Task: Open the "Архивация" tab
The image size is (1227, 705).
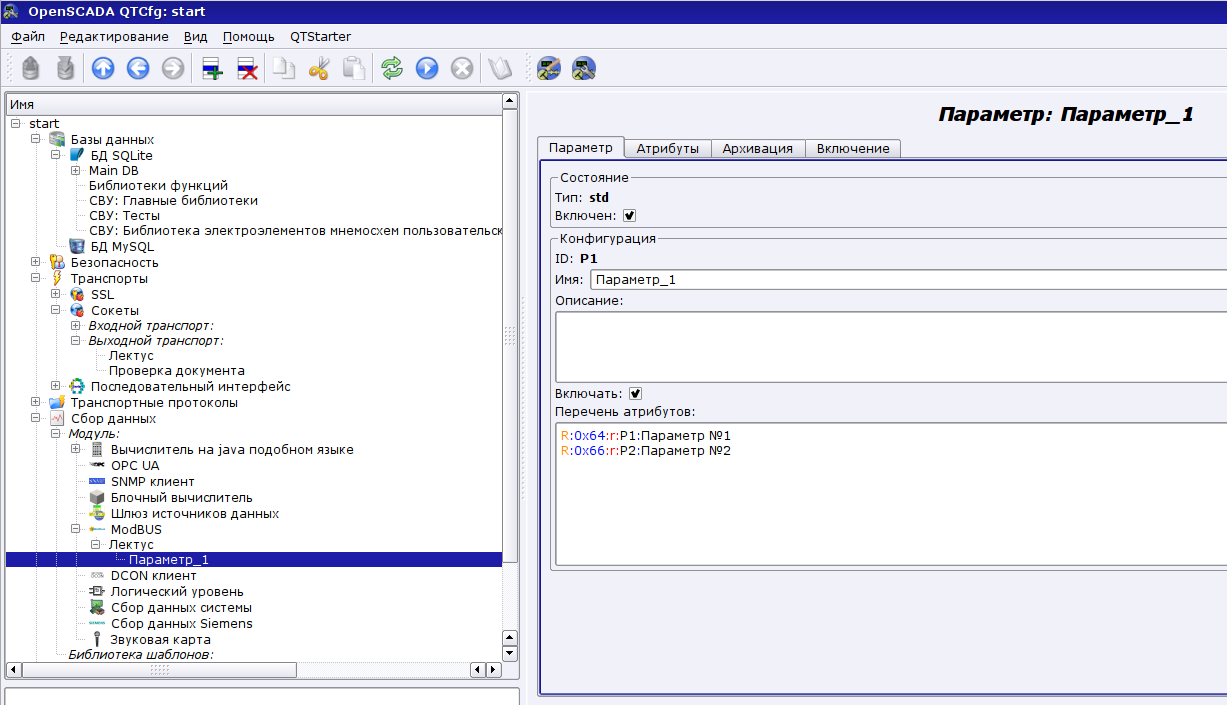Action: point(758,148)
